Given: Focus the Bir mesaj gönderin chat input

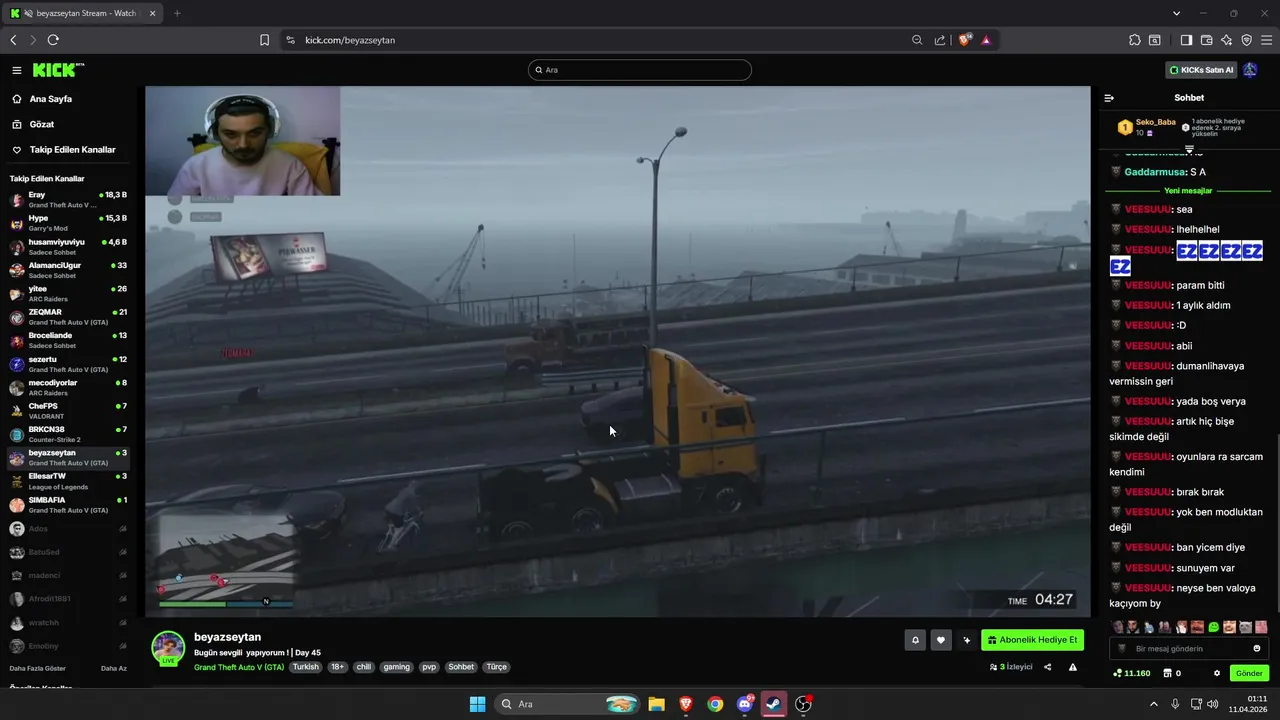Looking at the screenshot, I should (1189, 648).
